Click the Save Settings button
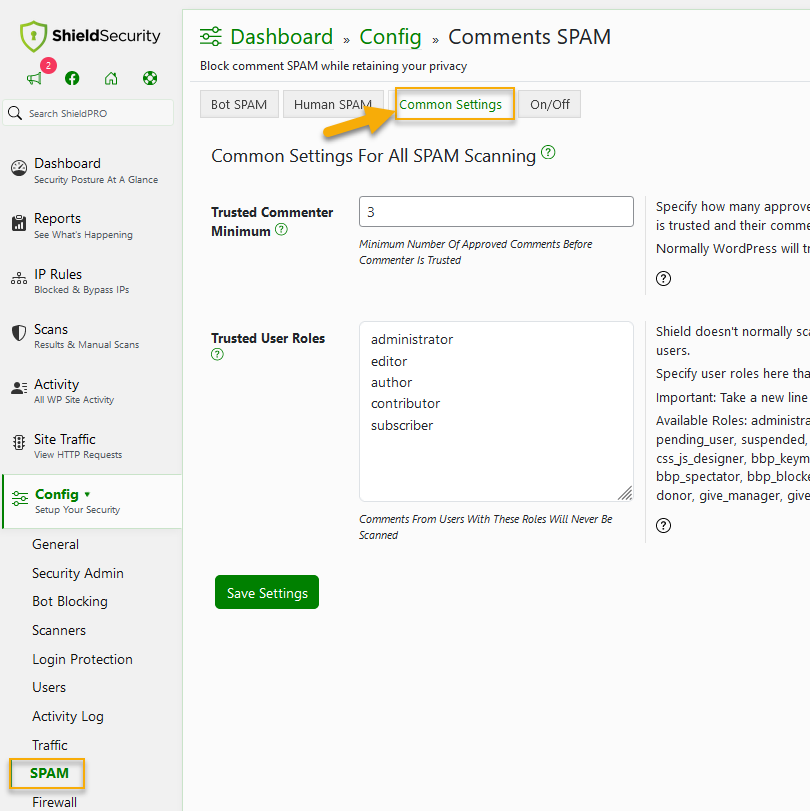810x811 pixels. coord(267,592)
